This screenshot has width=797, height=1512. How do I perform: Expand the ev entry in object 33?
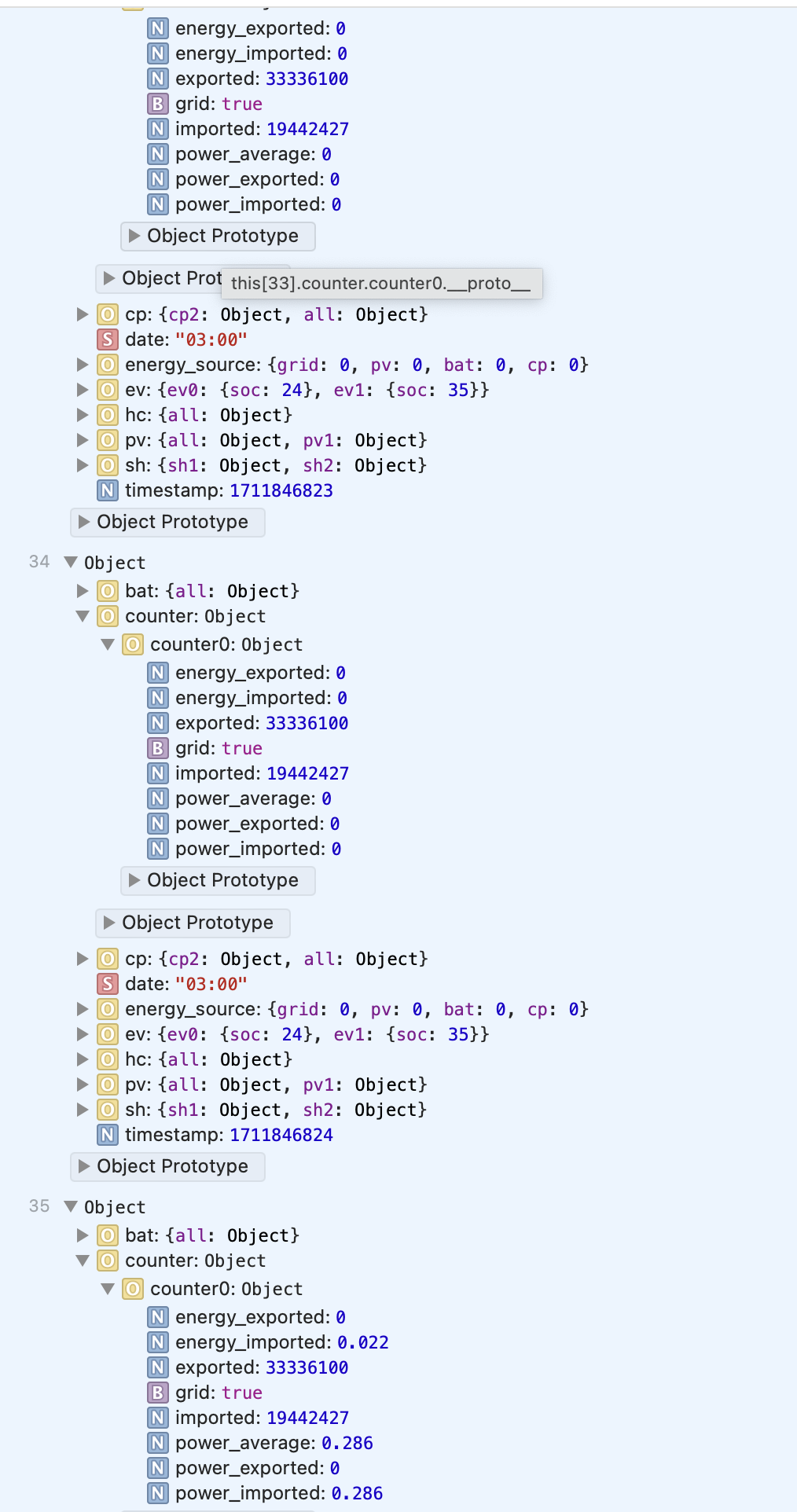[83, 390]
